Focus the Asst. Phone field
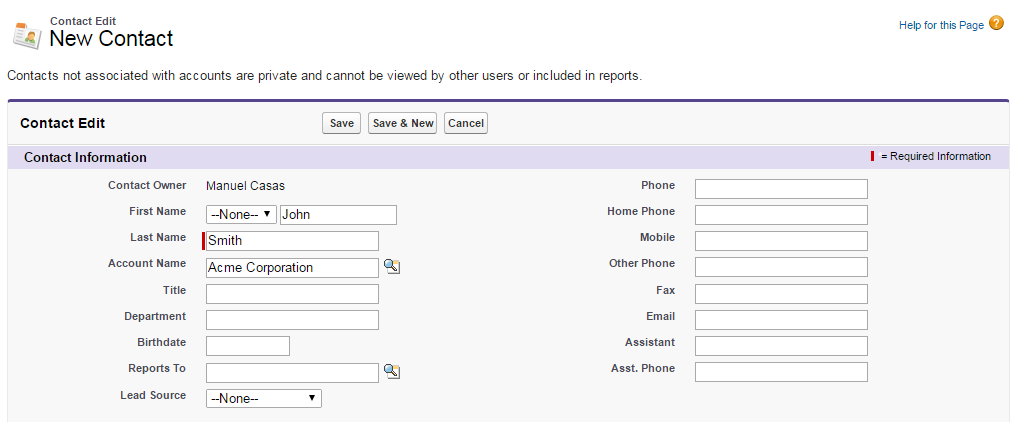Viewport: 1016px width, 422px height. tap(781, 372)
